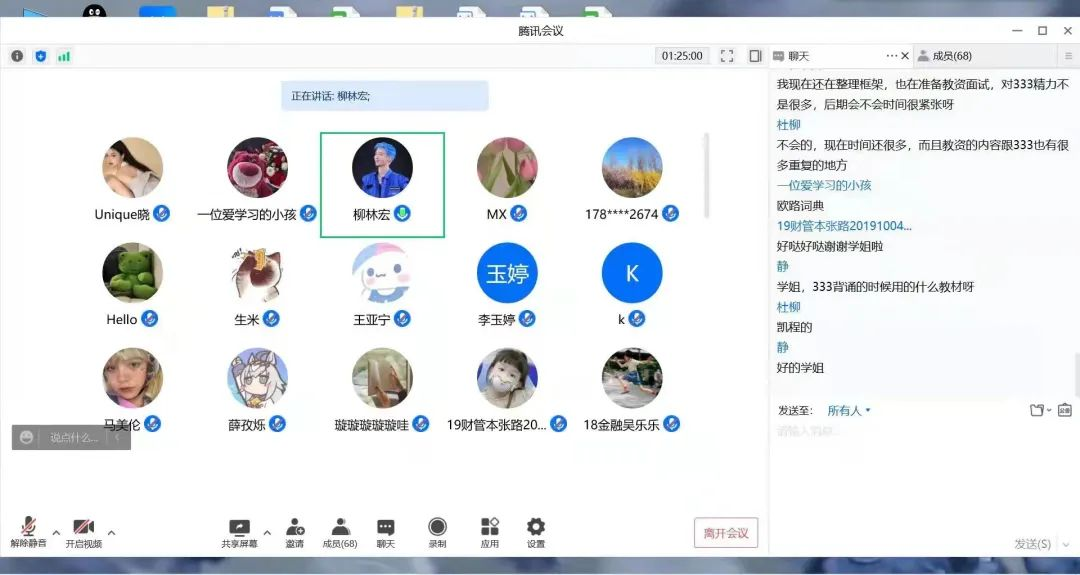
Task: Expand audio options arrow beside 解除静音
Action: (x=56, y=532)
